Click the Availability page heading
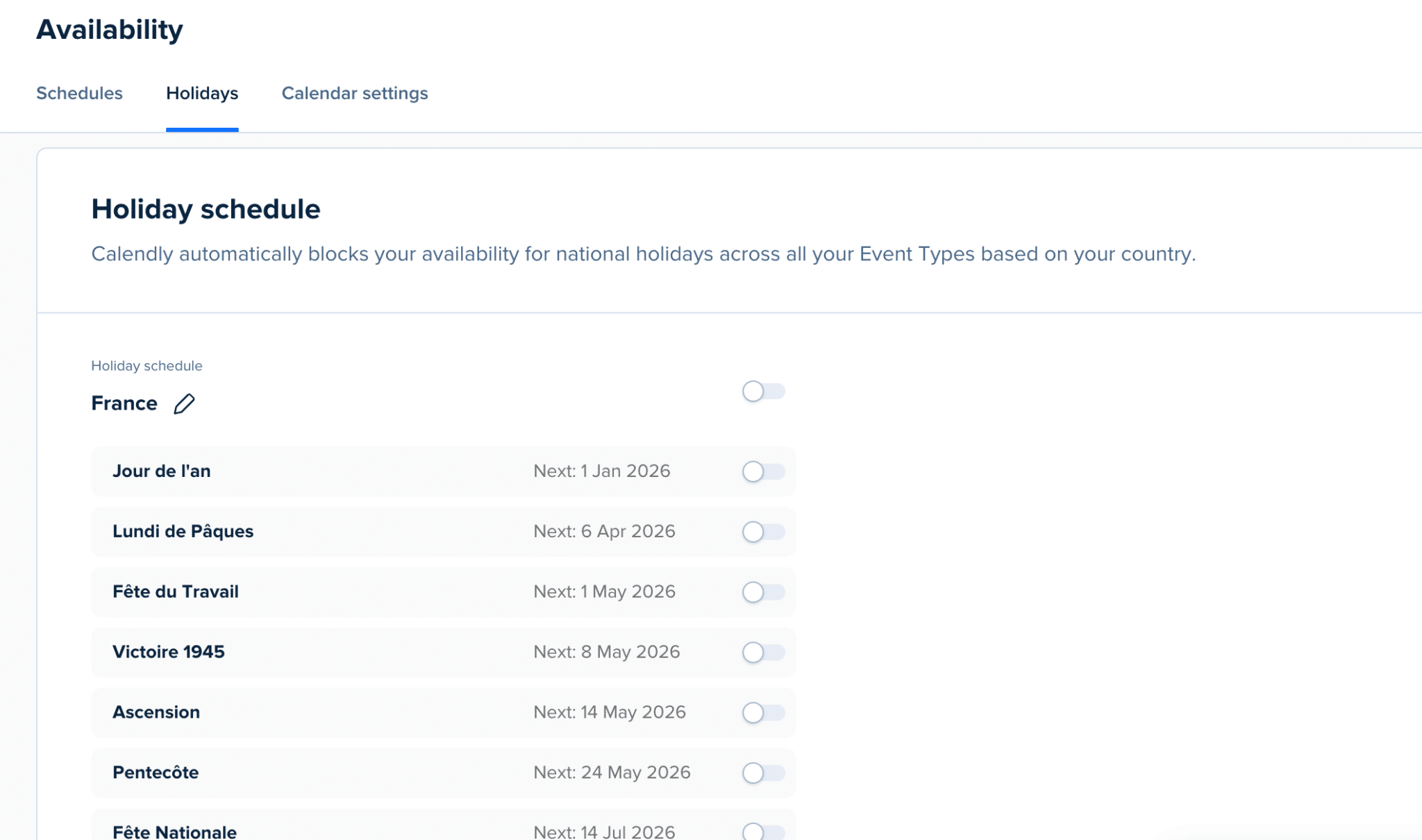Viewport: 1422px width, 840px height. (110, 30)
